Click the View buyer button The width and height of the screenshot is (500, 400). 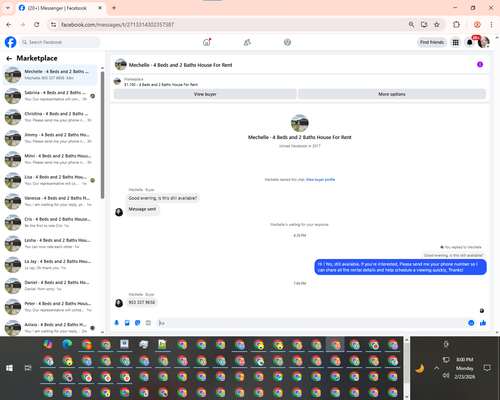coord(205,94)
